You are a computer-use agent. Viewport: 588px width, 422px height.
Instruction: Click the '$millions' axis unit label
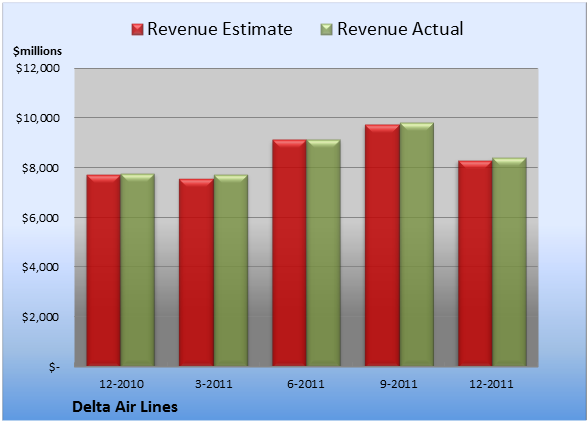[37, 51]
